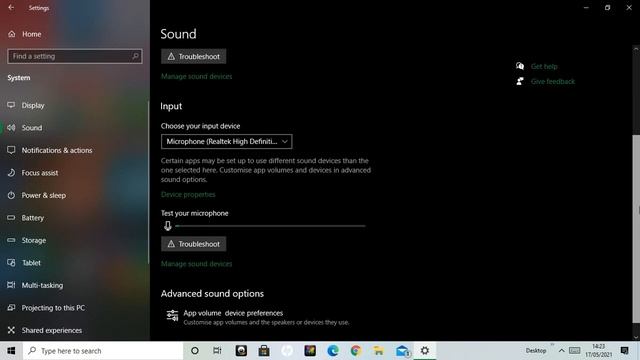Viewport: 640px width, 360px height.
Task: Open Cortana circle on the taskbar
Action: [195, 351]
